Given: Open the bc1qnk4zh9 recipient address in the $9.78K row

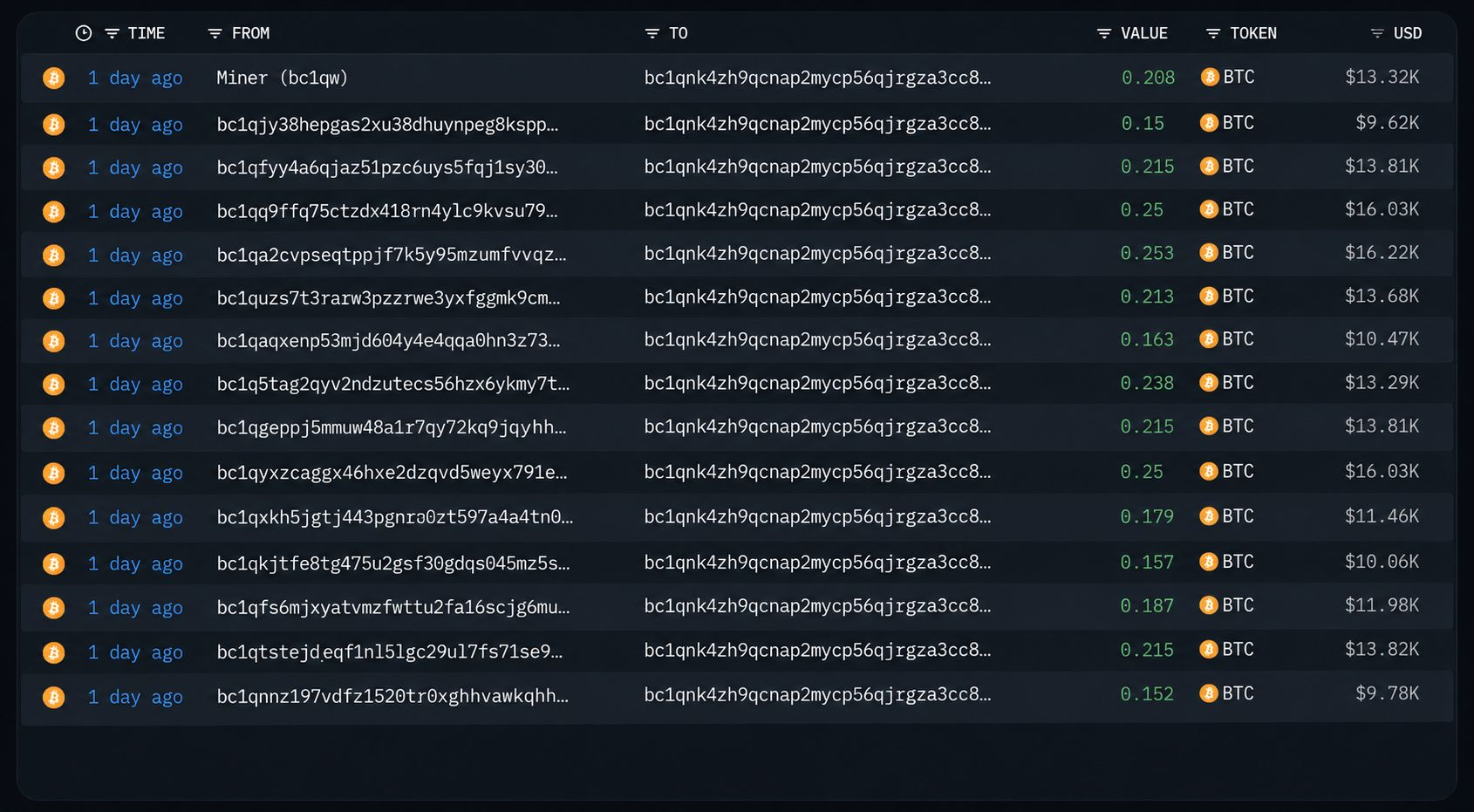Looking at the screenshot, I should coord(817,695).
